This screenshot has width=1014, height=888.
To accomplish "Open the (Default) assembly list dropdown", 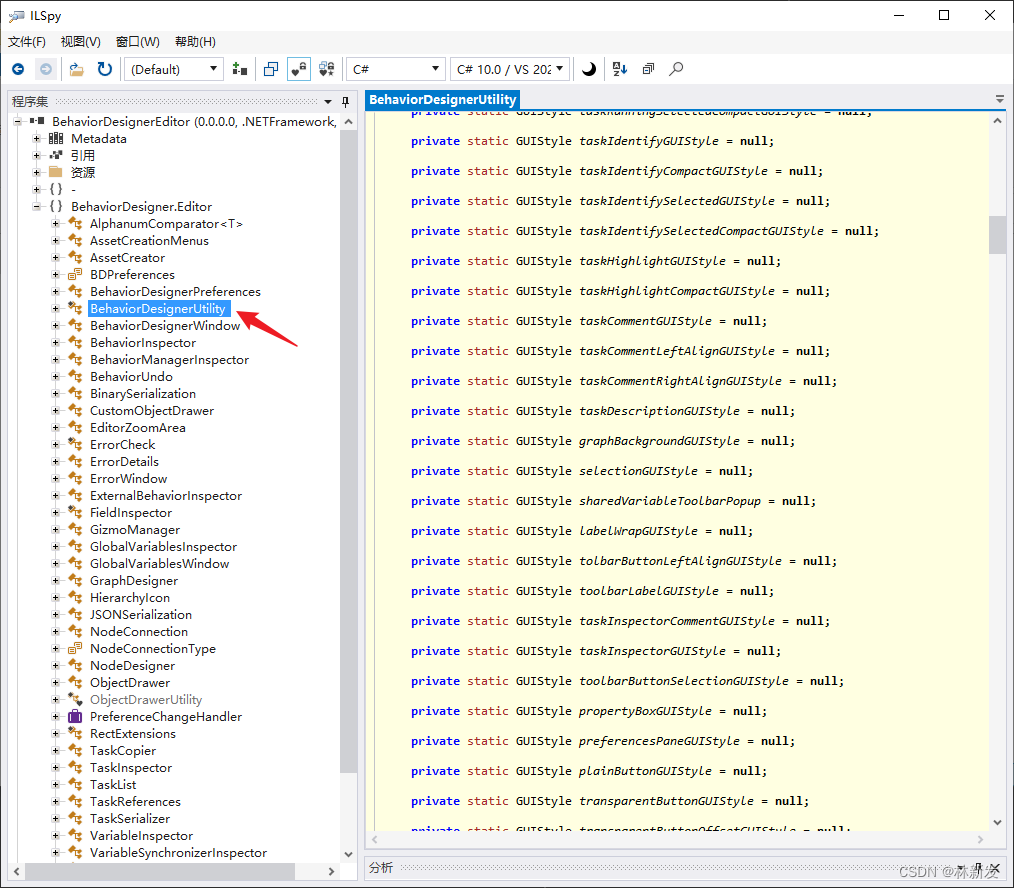I will tap(174, 69).
